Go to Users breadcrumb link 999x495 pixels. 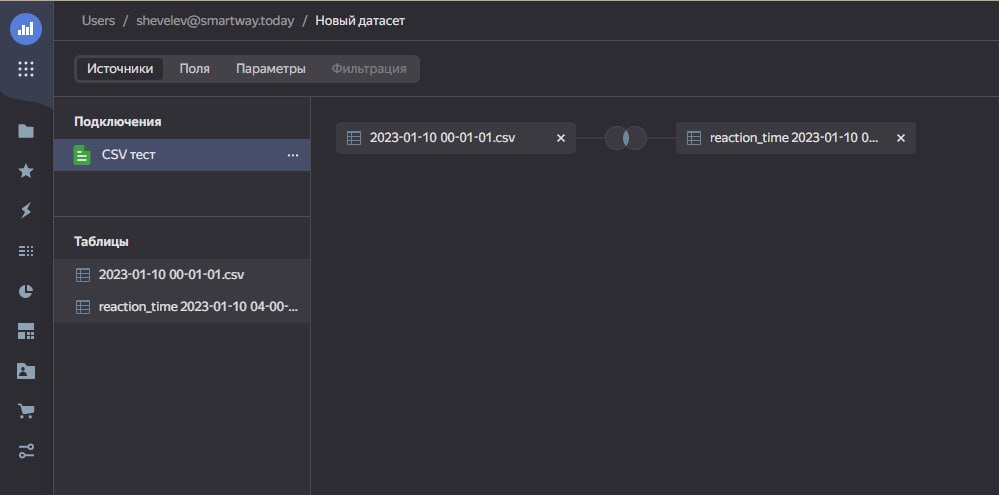click(98, 21)
